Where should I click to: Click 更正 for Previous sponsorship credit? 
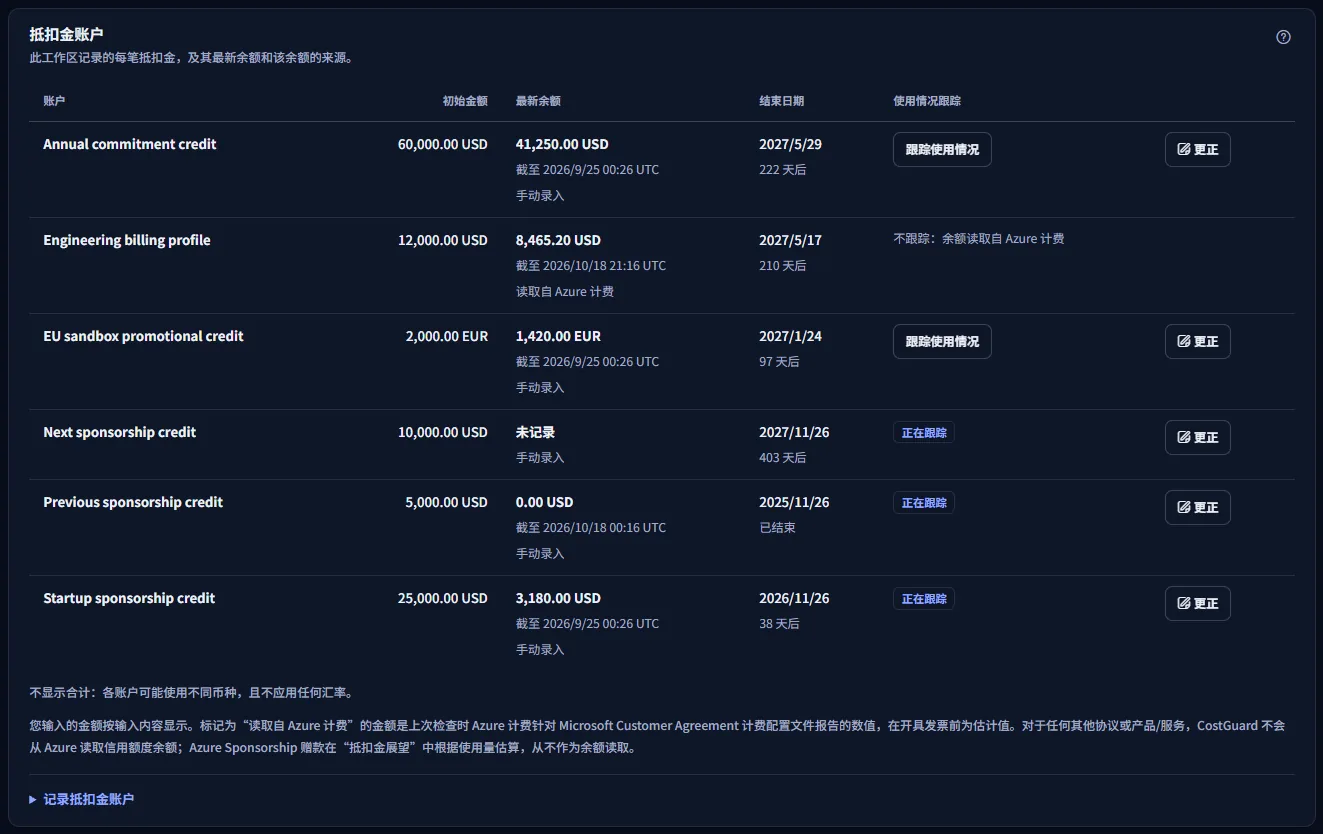tap(1198, 508)
